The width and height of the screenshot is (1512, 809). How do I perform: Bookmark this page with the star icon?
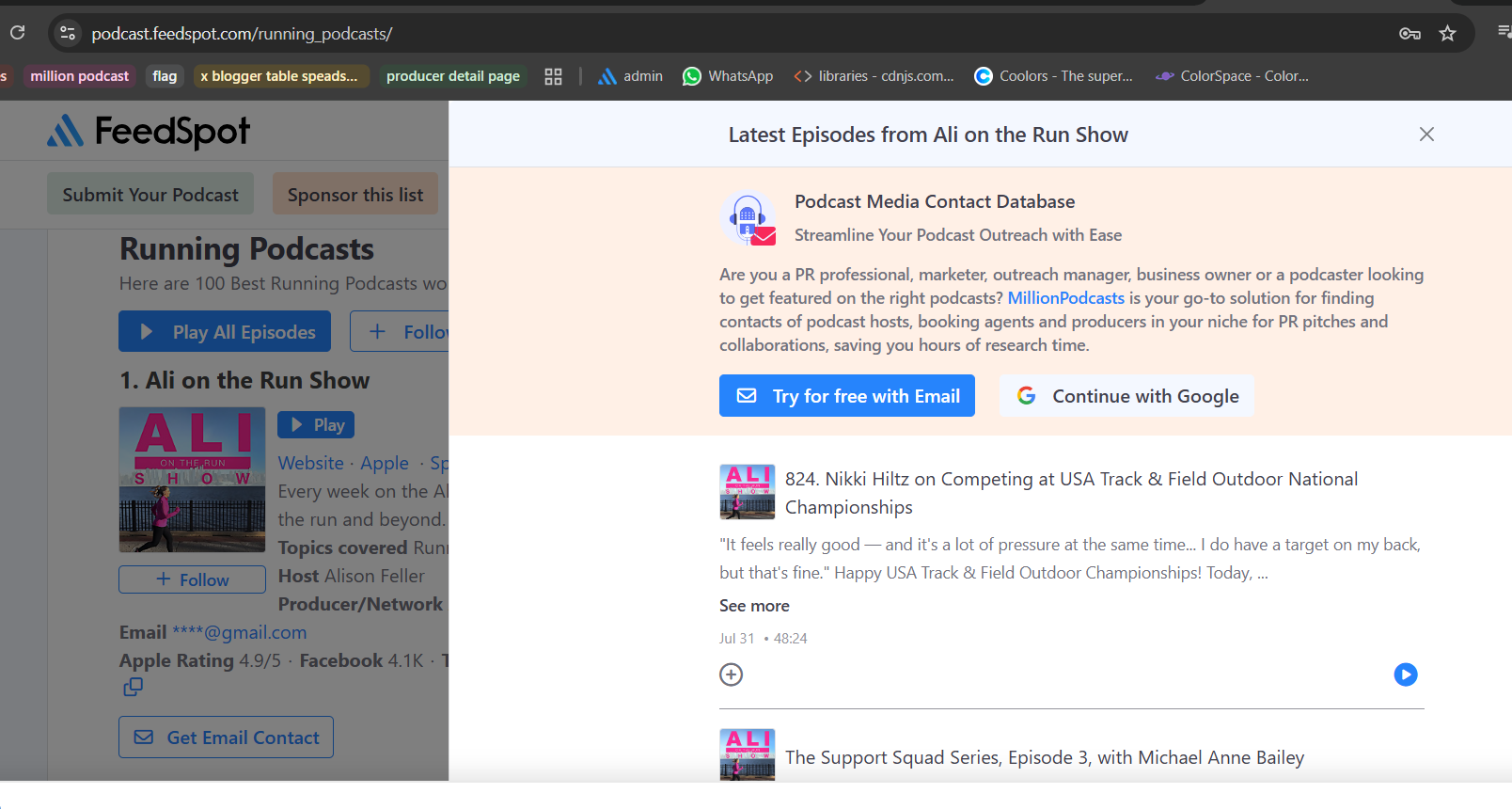pyautogui.click(x=1447, y=34)
